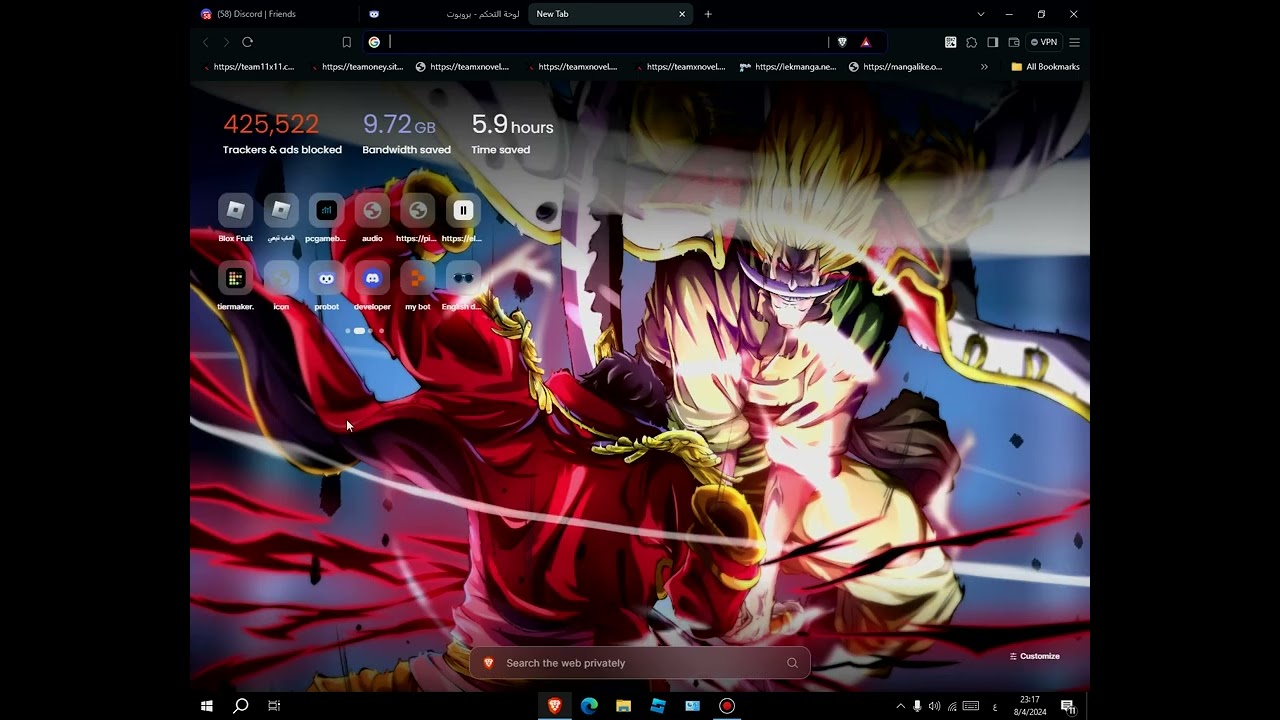Open the notification center icon
This screenshot has height=720, width=1280.
(x=1068, y=706)
